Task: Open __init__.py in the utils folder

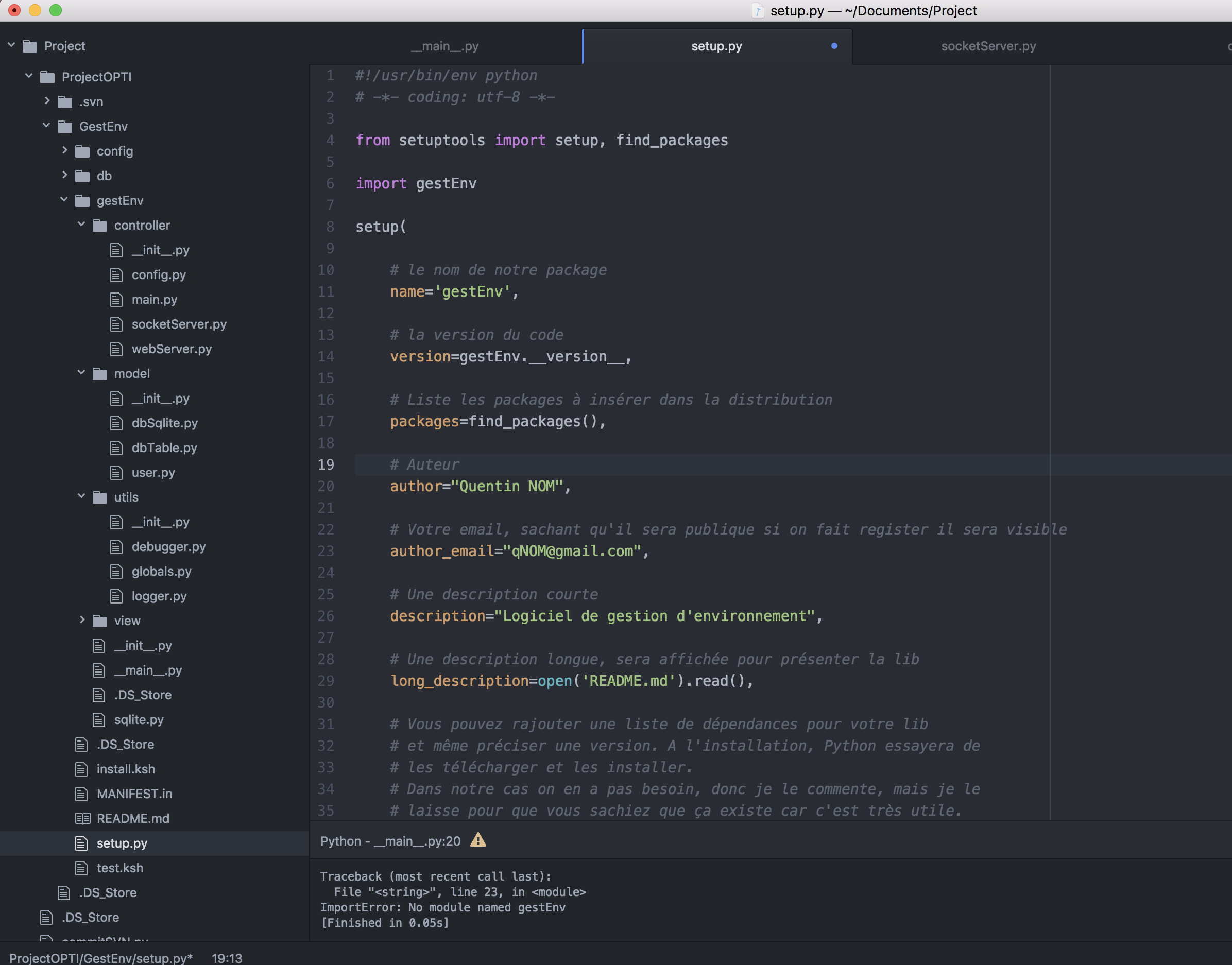Action: pyautogui.click(x=161, y=522)
